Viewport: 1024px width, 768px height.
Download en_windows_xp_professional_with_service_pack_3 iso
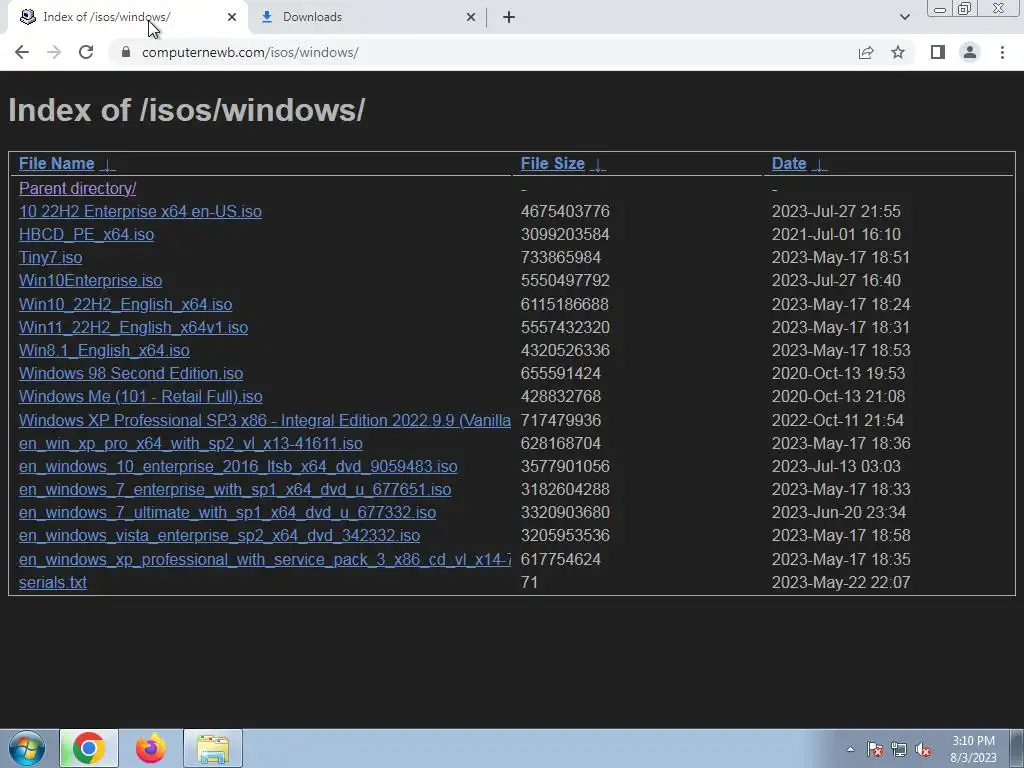click(264, 559)
